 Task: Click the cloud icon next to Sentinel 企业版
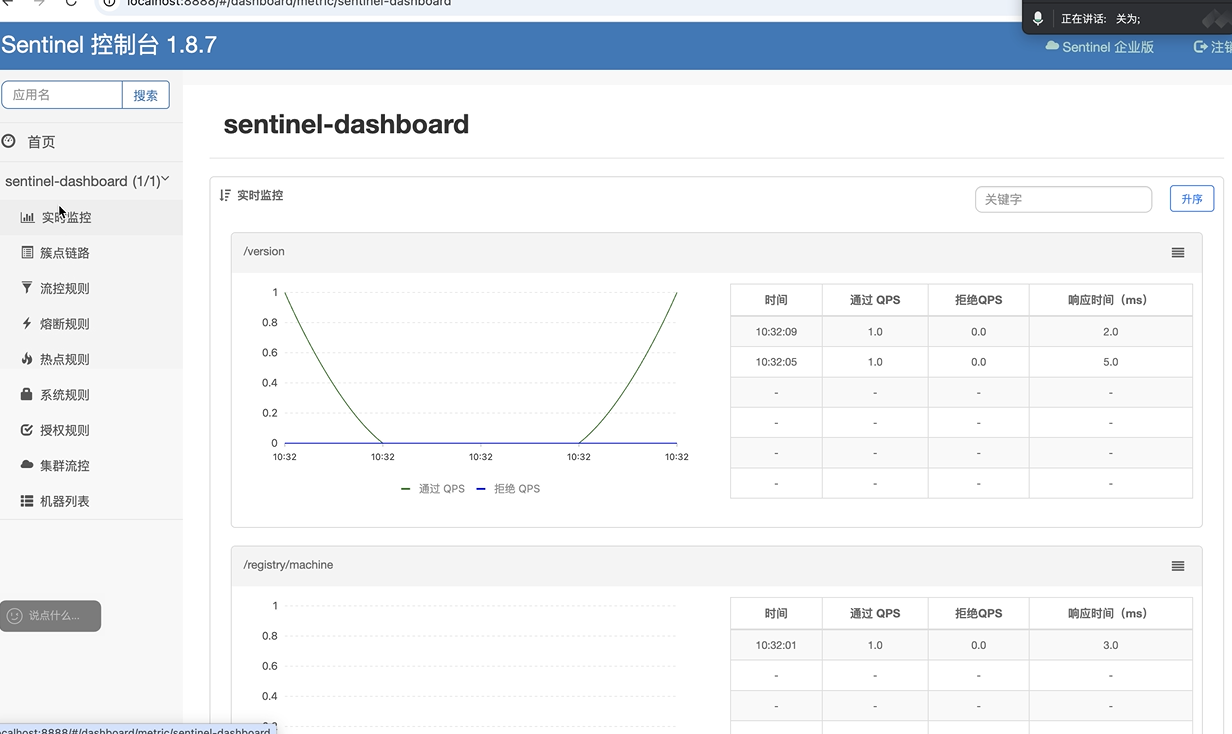[1052, 46]
